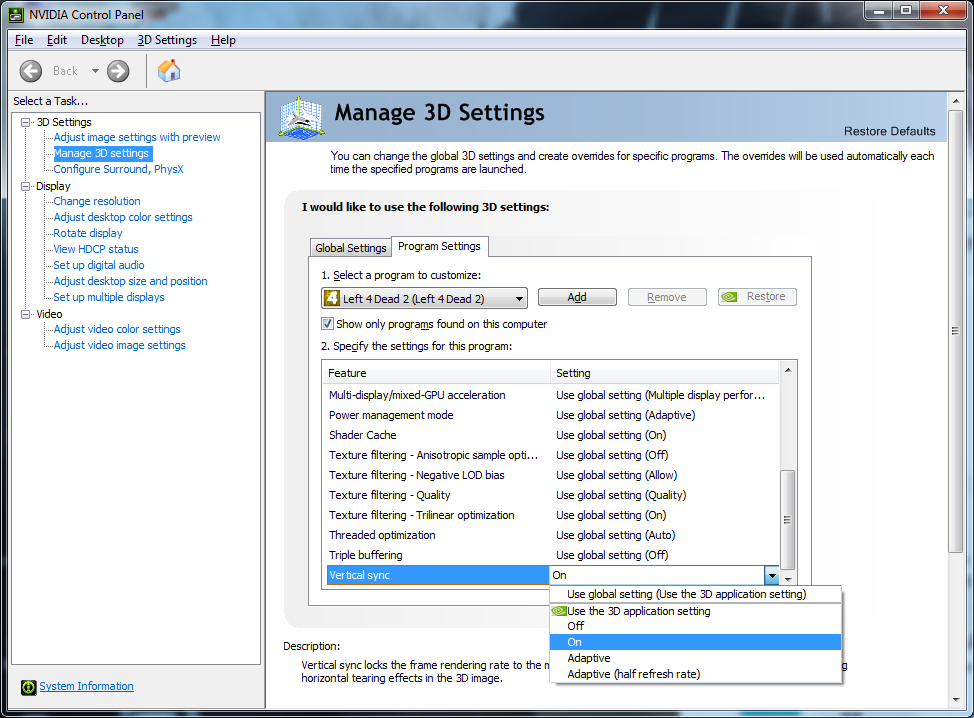
Task: Select Texture filtering - Quality row
Action: tap(552, 495)
